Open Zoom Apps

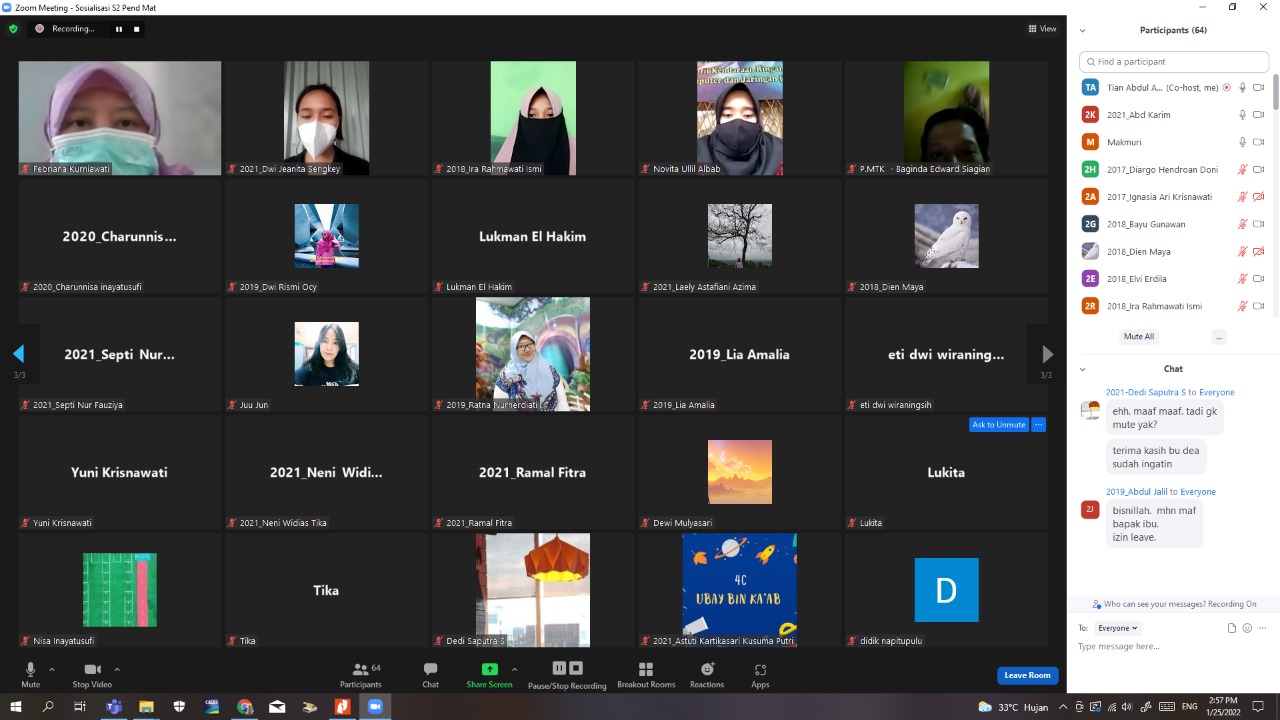point(760,674)
